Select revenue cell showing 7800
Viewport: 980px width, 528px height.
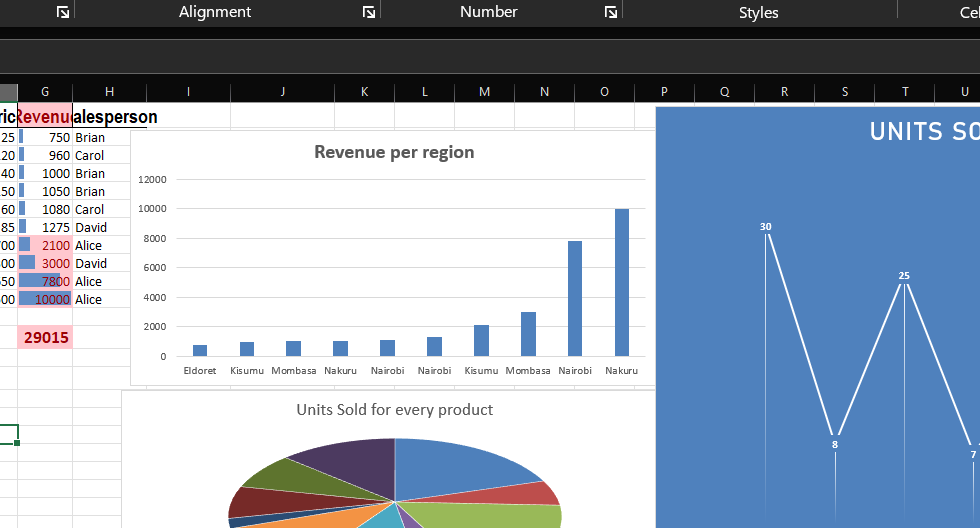point(45,282)
